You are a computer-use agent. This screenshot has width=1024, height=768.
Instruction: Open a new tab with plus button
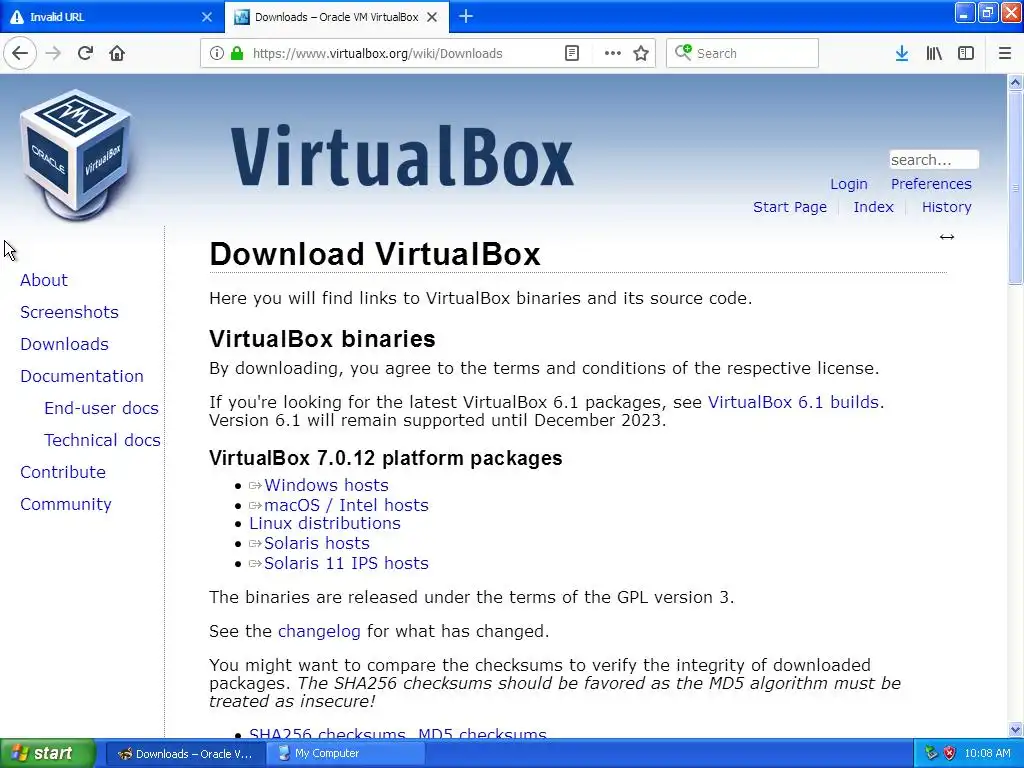(466, 17)
